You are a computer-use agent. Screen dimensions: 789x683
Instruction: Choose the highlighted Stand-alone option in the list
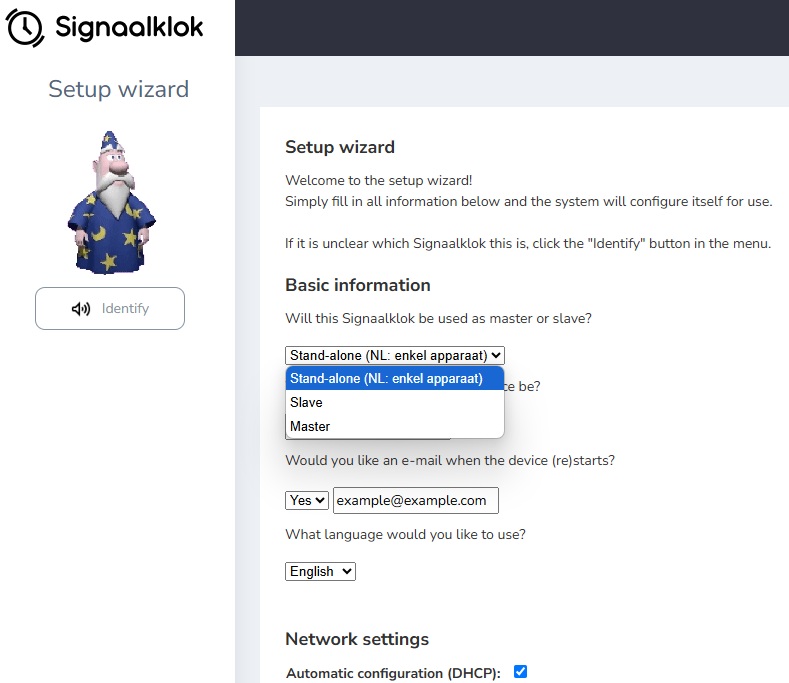point(394,378)
